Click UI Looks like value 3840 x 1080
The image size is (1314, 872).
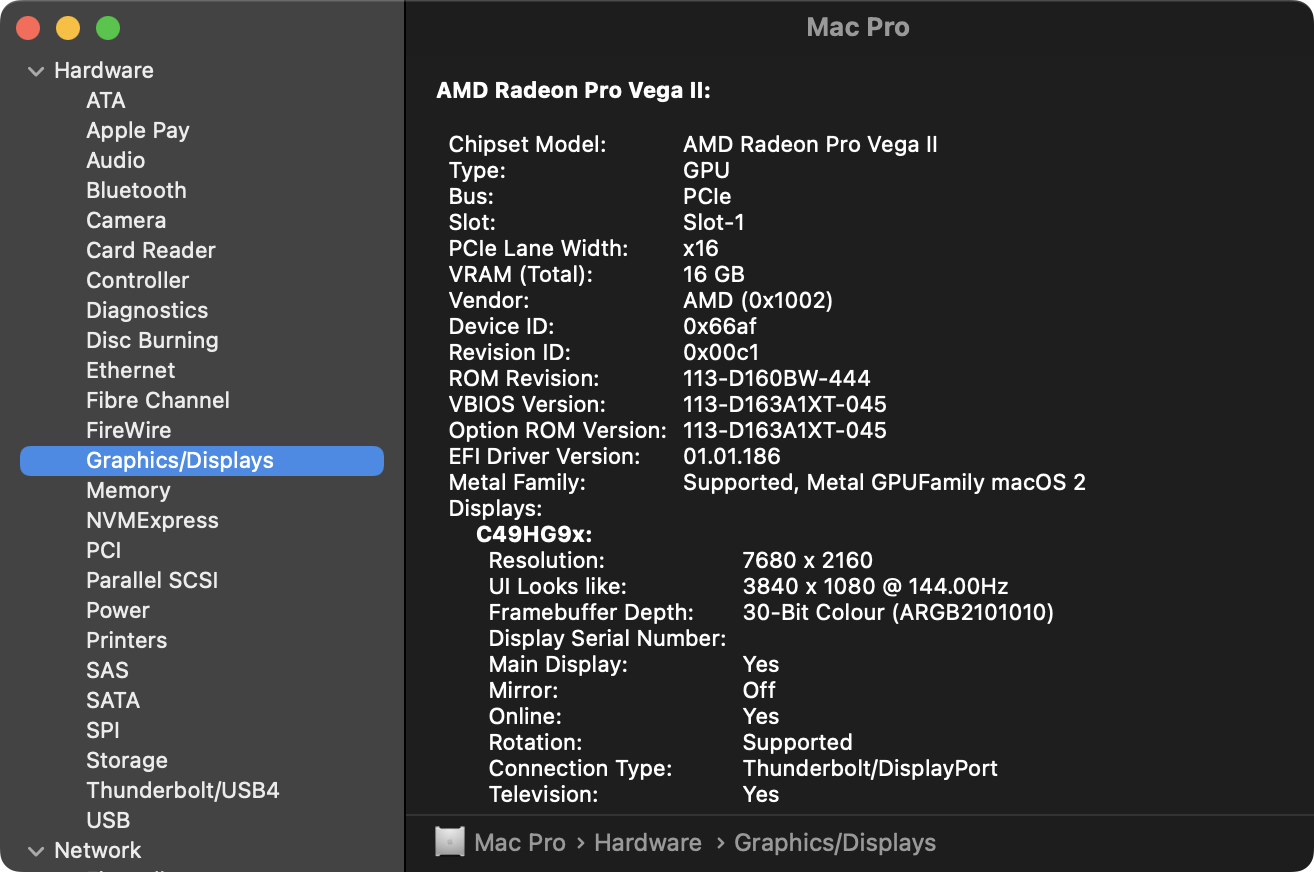tap(876, 586)
